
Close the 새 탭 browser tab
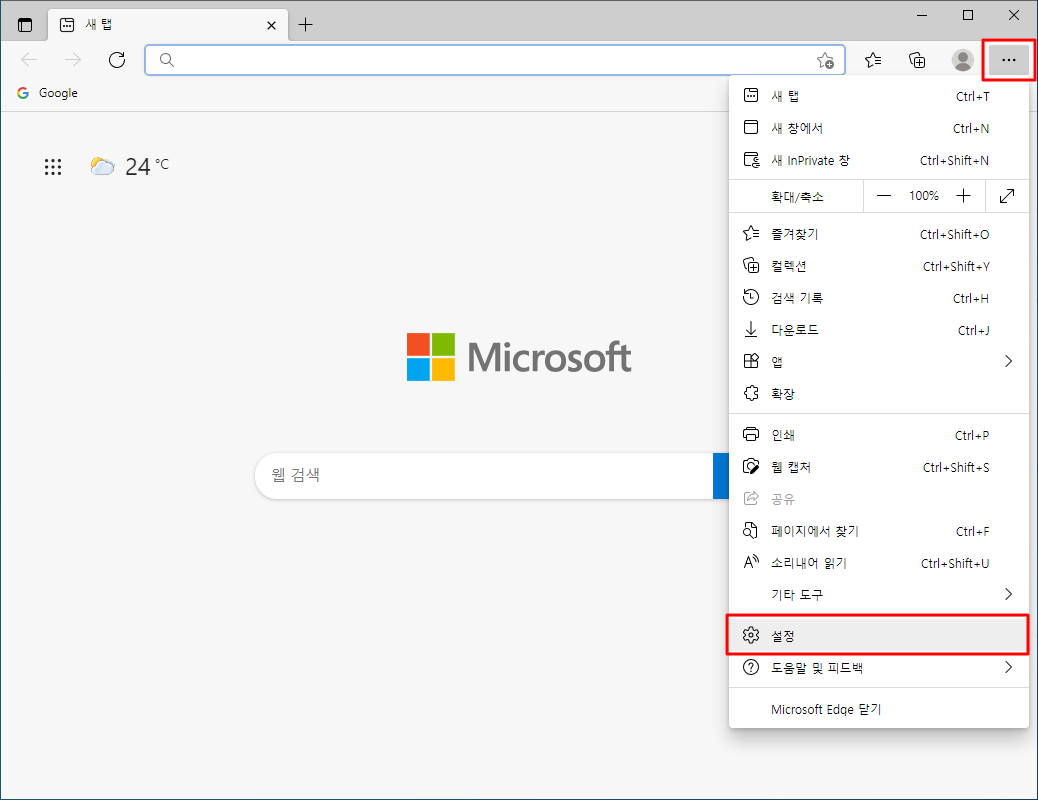click(x=271, y=25)
